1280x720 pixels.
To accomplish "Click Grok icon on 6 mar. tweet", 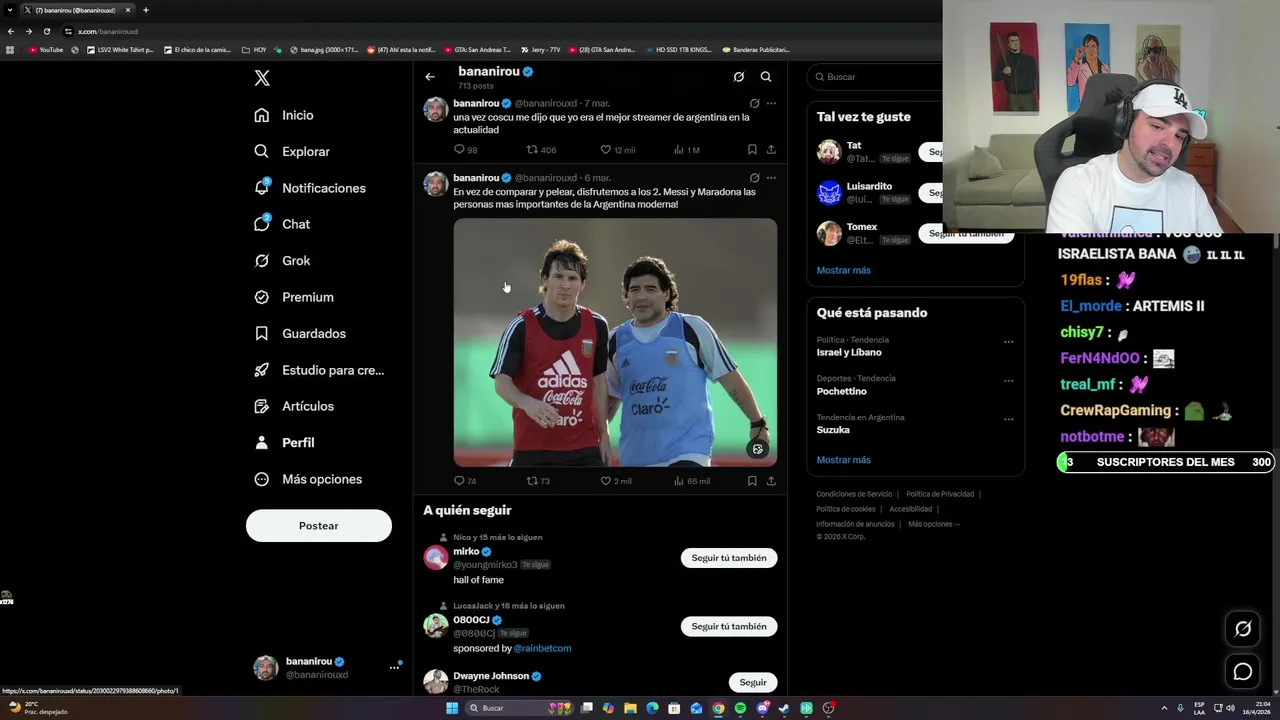I will click(754, 178).
